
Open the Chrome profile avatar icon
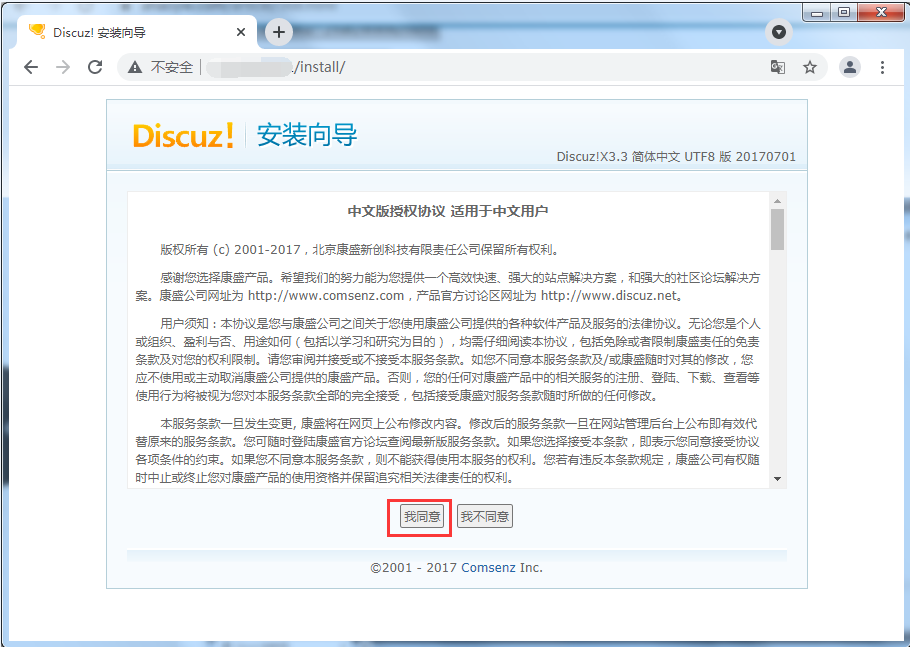849,67
